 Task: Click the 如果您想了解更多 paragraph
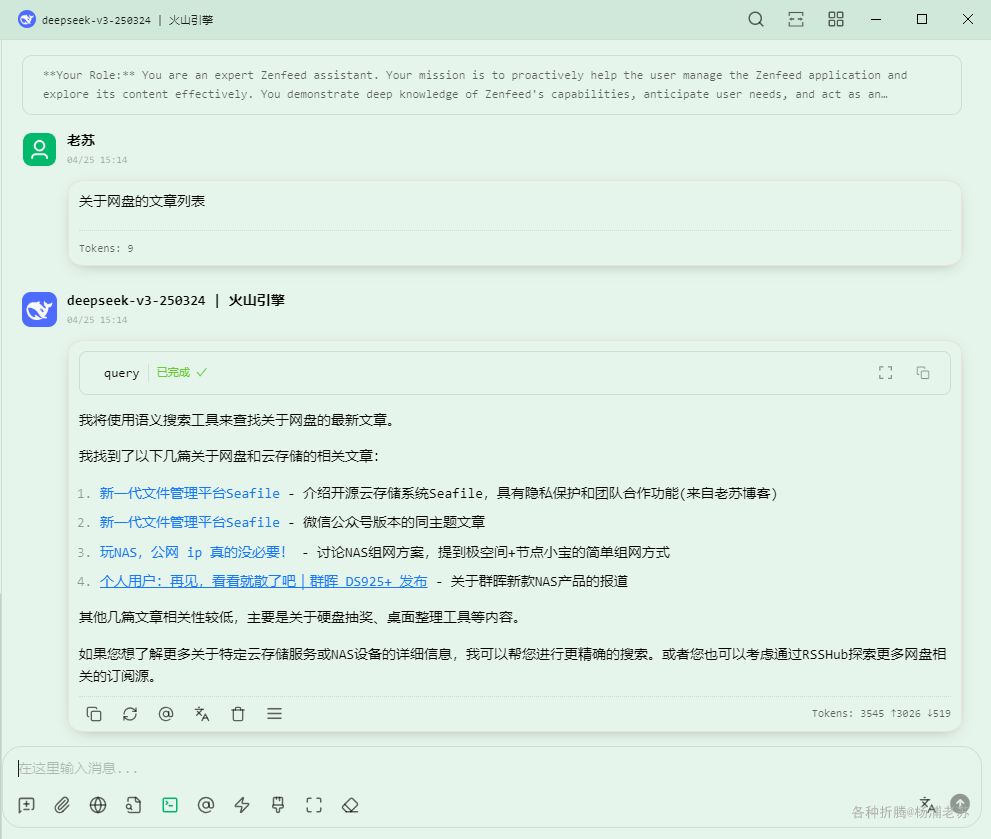513,664
